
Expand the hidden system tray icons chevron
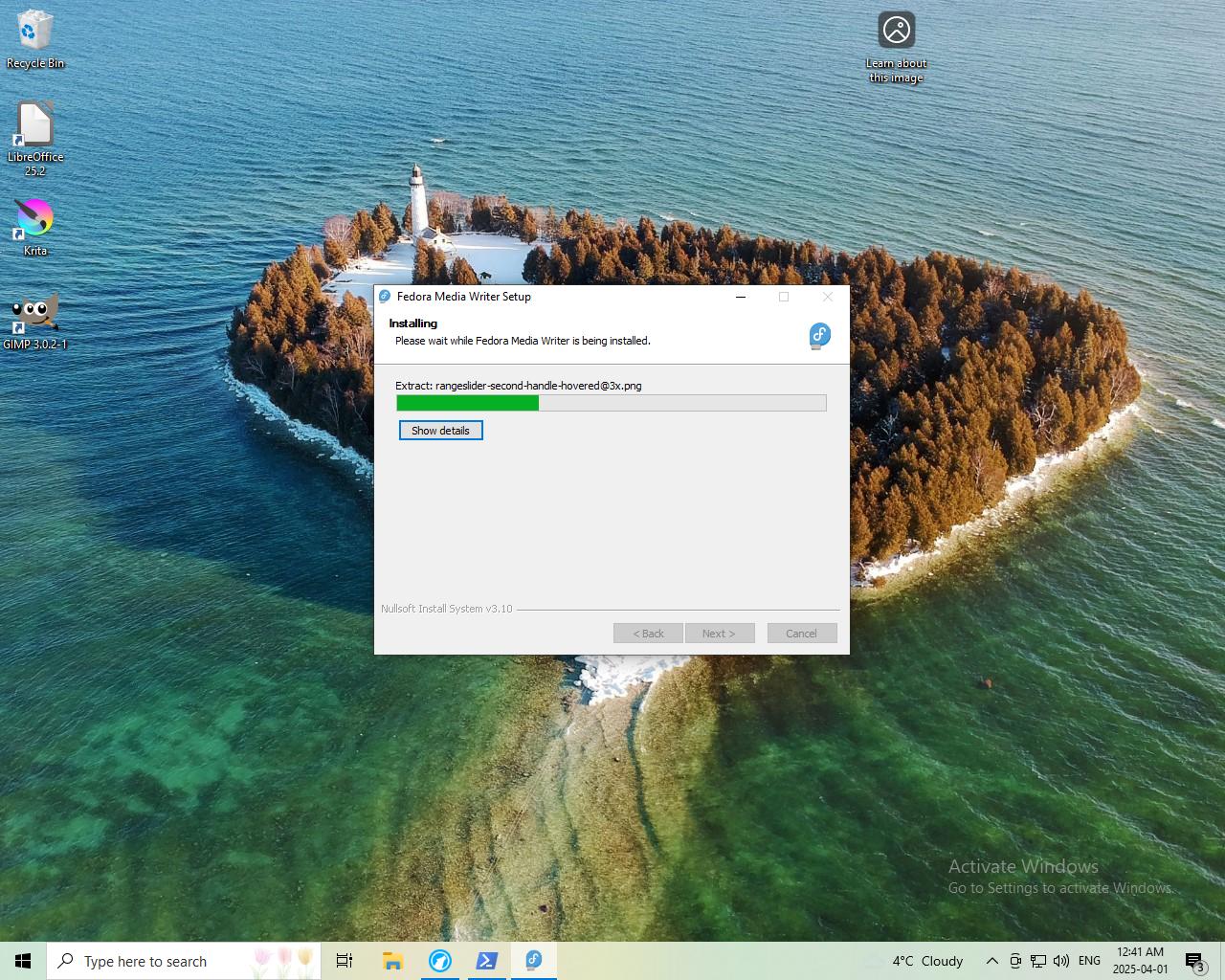tap(991, 961)
